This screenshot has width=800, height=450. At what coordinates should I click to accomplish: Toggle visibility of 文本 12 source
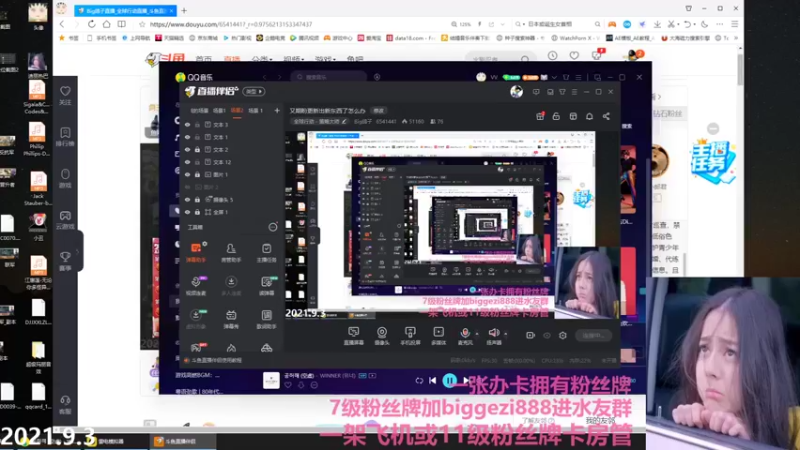tap(187, 162)
